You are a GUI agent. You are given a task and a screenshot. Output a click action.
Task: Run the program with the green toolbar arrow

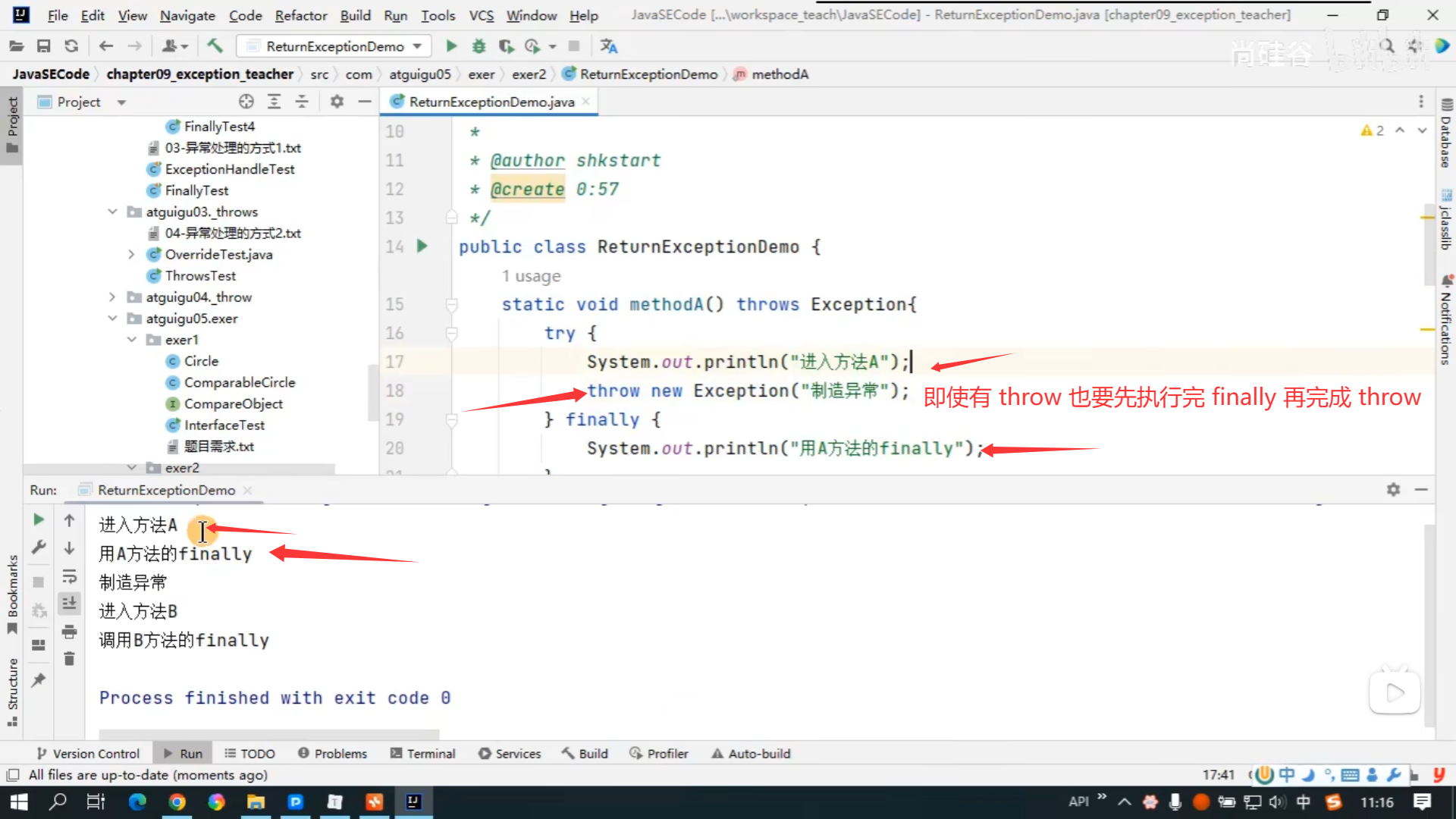tap(451, 46)
